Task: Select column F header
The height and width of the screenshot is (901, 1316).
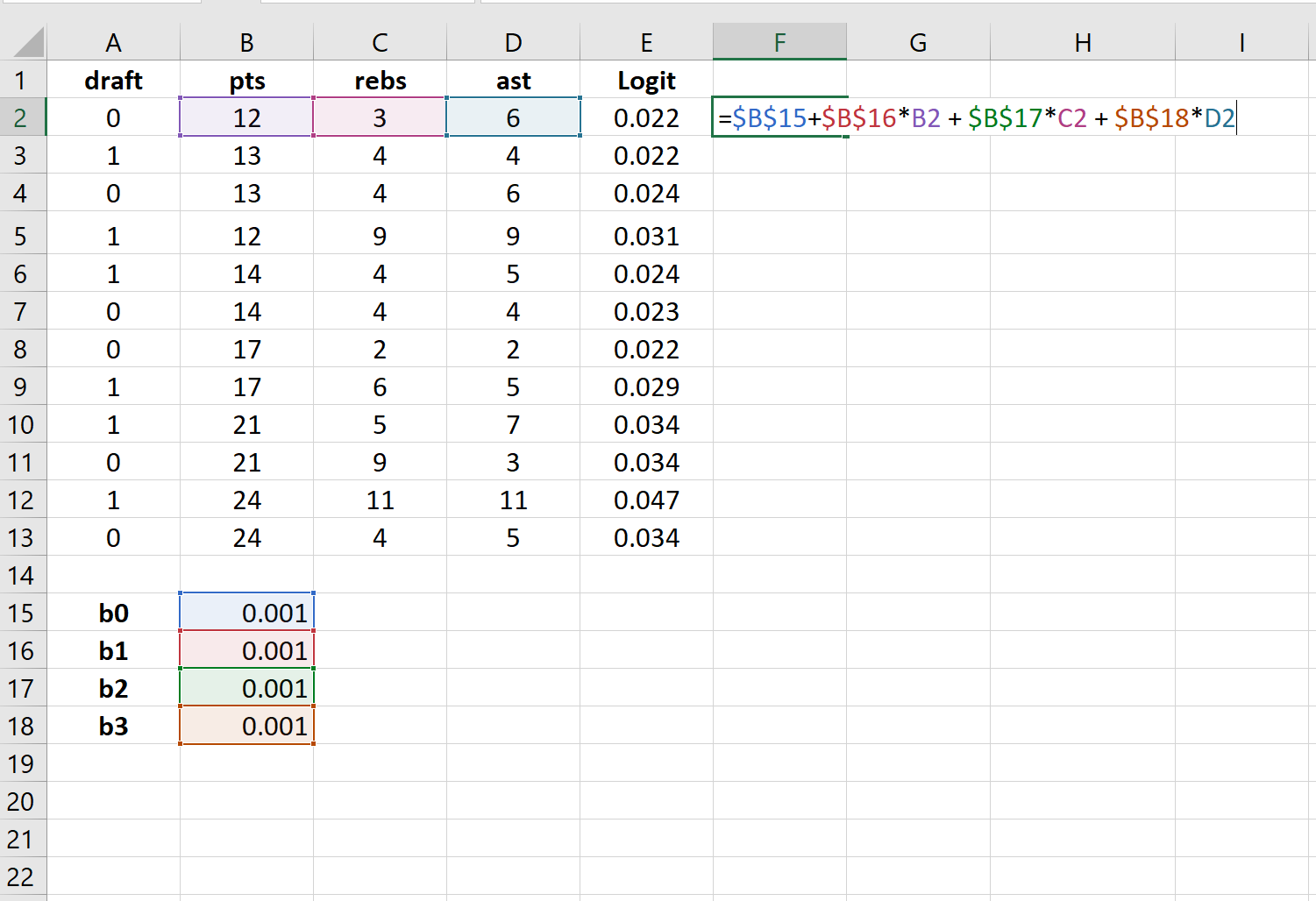Action: [x=779, y=42]
